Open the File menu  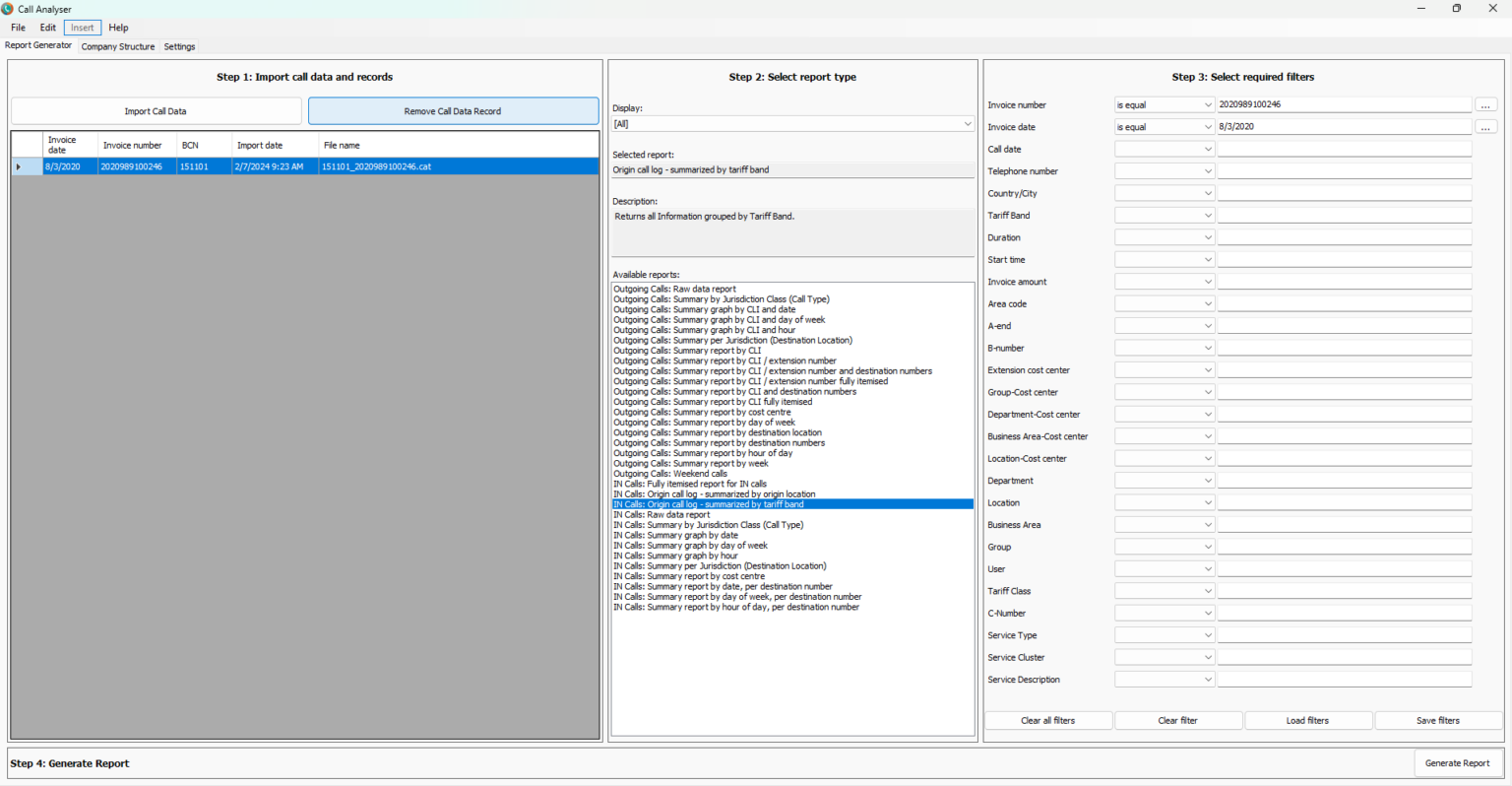coord(19,28)
